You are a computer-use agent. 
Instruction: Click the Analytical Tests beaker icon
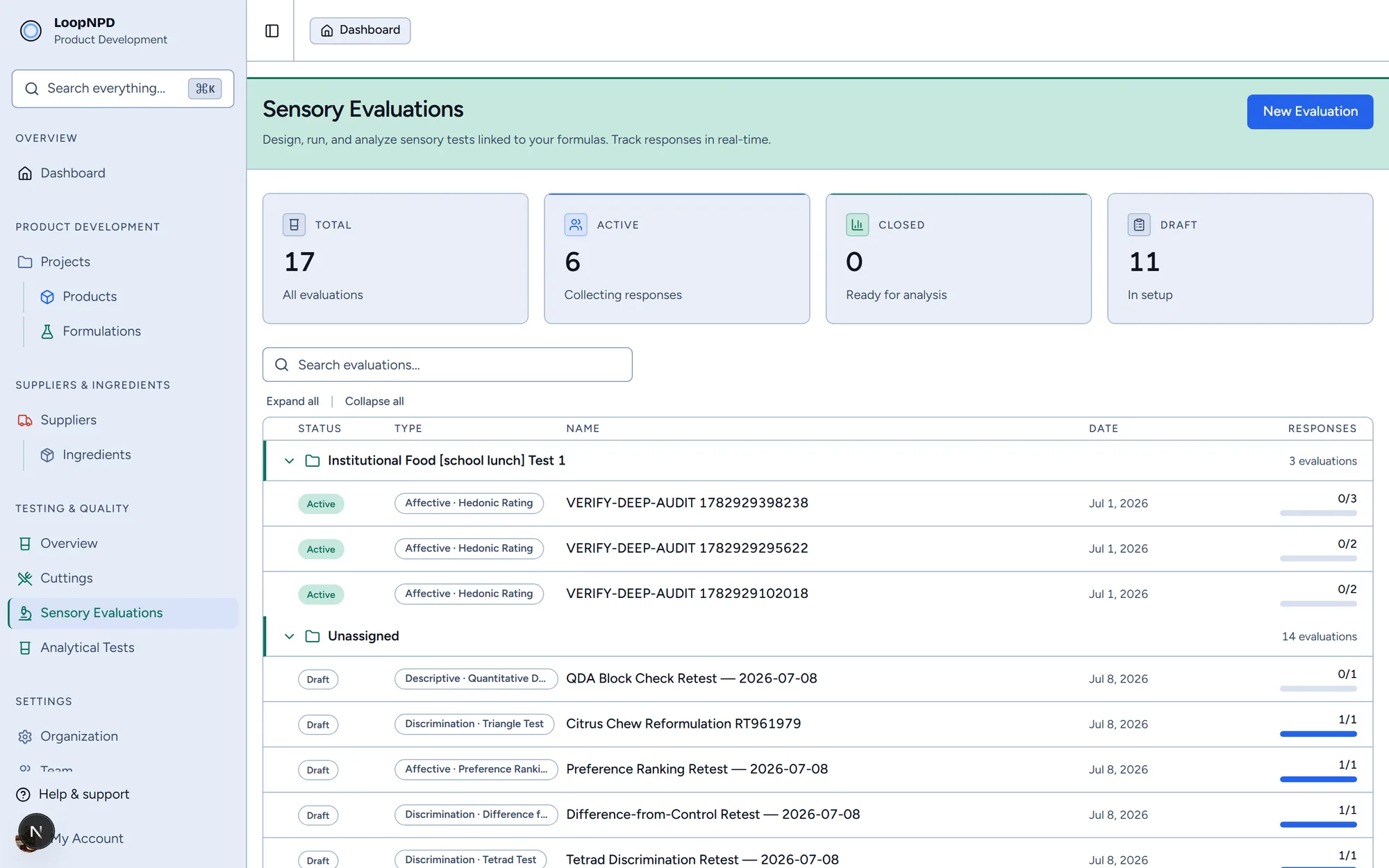[x=25, y=648]
